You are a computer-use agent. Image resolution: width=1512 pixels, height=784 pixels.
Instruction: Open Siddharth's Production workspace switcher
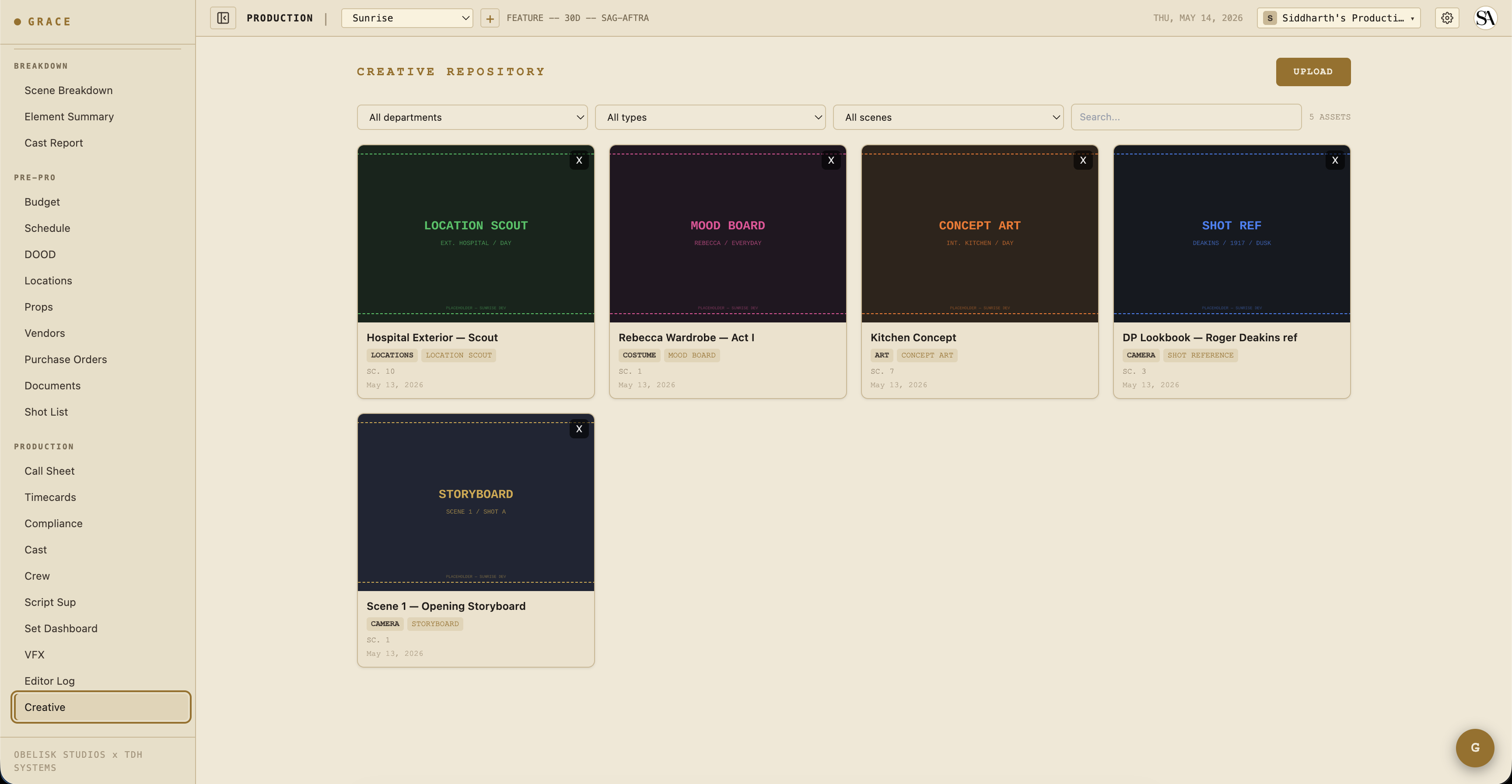coord(1339,18)
